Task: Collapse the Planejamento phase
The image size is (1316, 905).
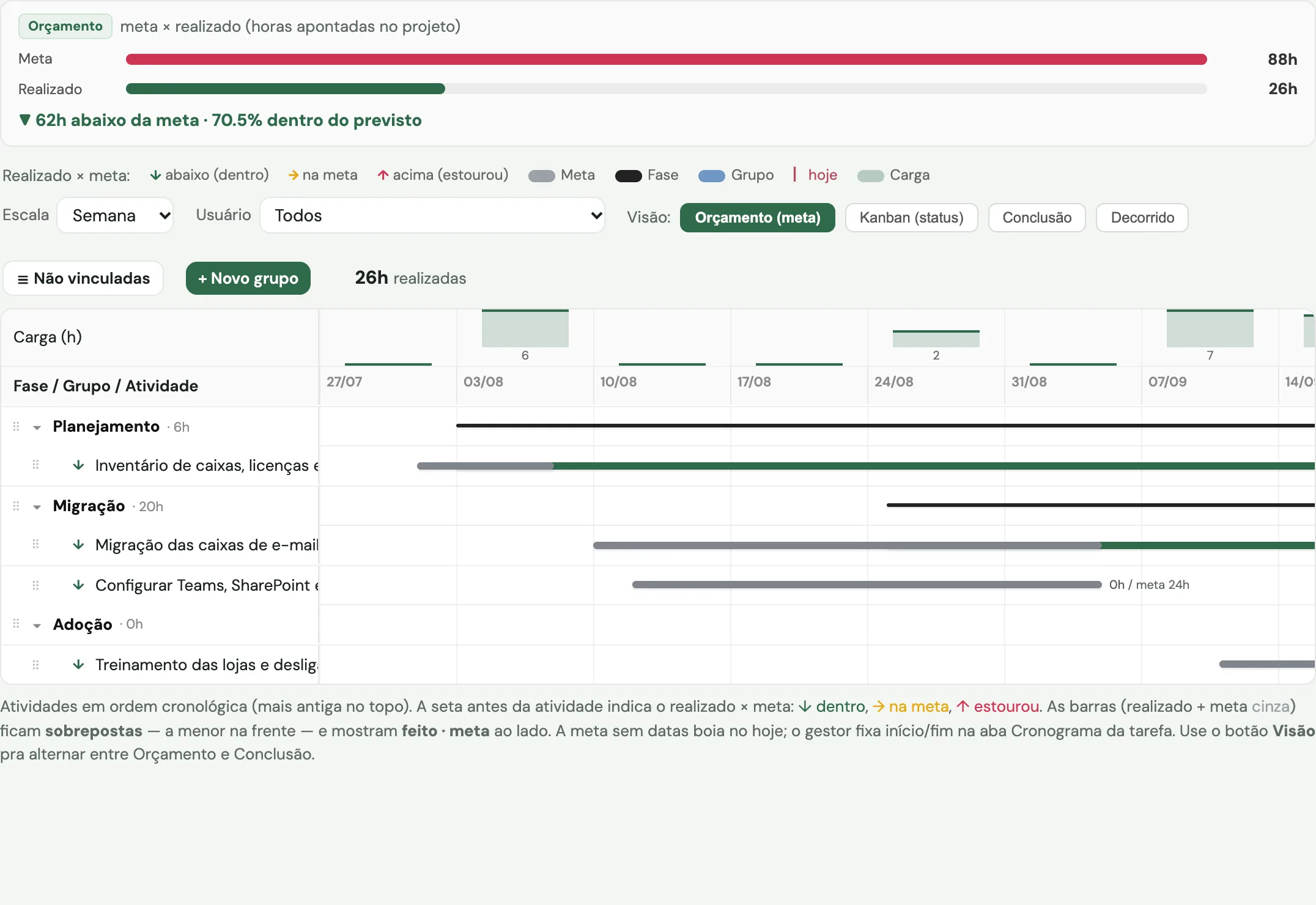Action: 37,427
